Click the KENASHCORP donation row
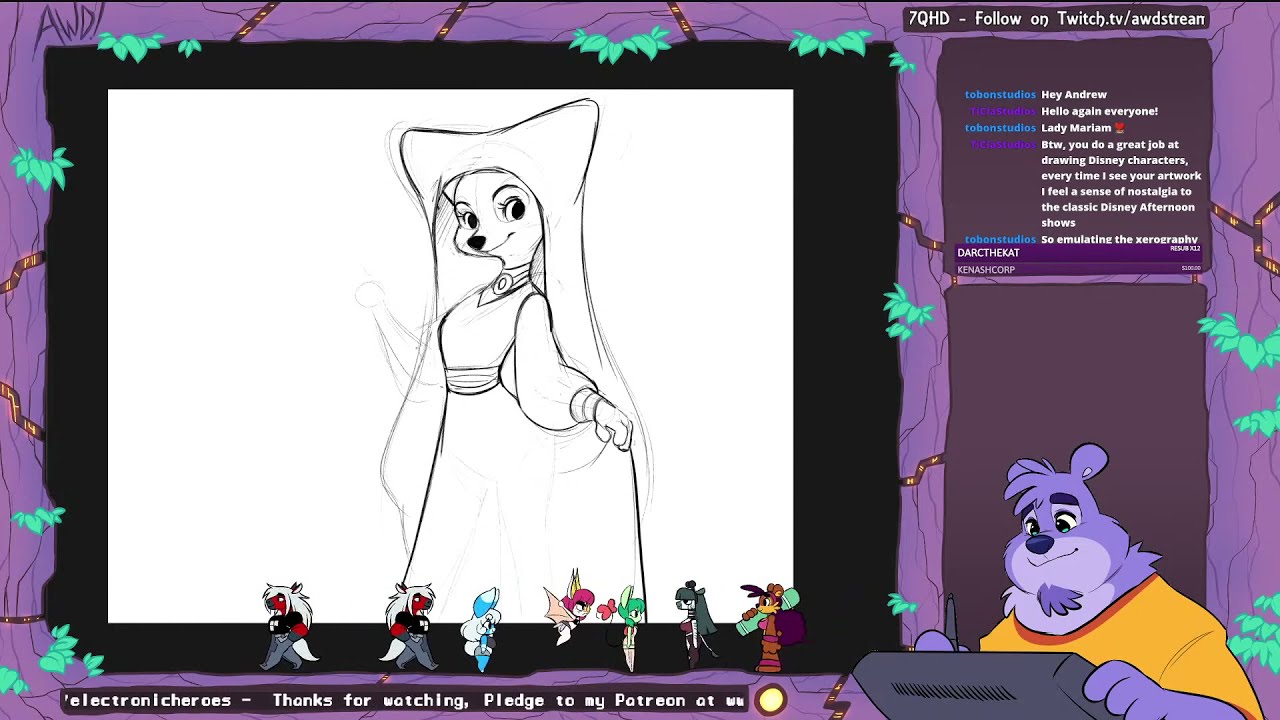The width and height of the screenshot is (1280, 720). pyautogui.click(x=1079, y=269)
